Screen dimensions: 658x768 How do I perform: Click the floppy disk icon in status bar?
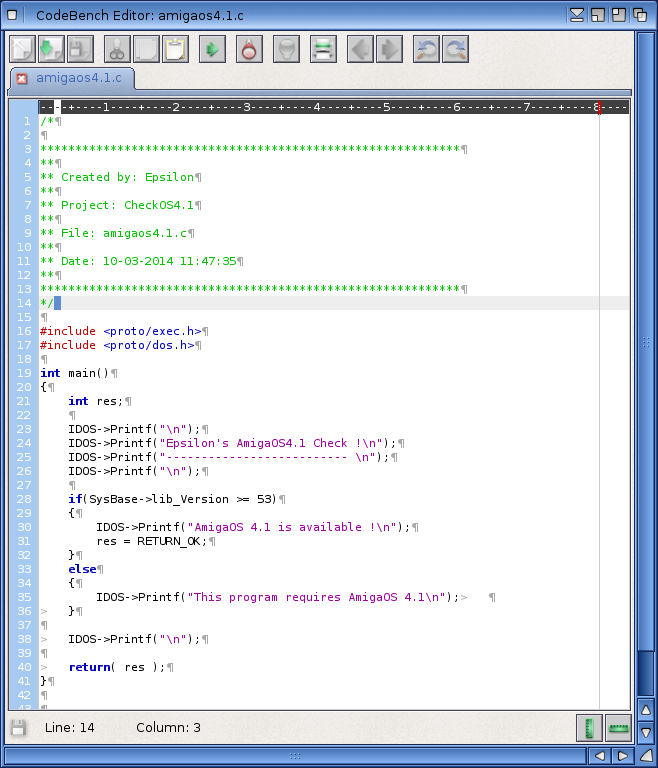19,728
